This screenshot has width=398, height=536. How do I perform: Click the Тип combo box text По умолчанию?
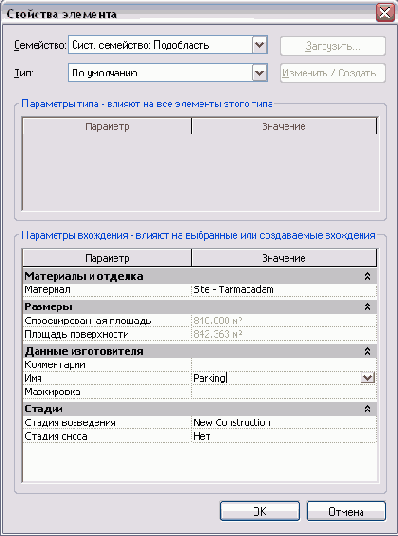[105, 73]
